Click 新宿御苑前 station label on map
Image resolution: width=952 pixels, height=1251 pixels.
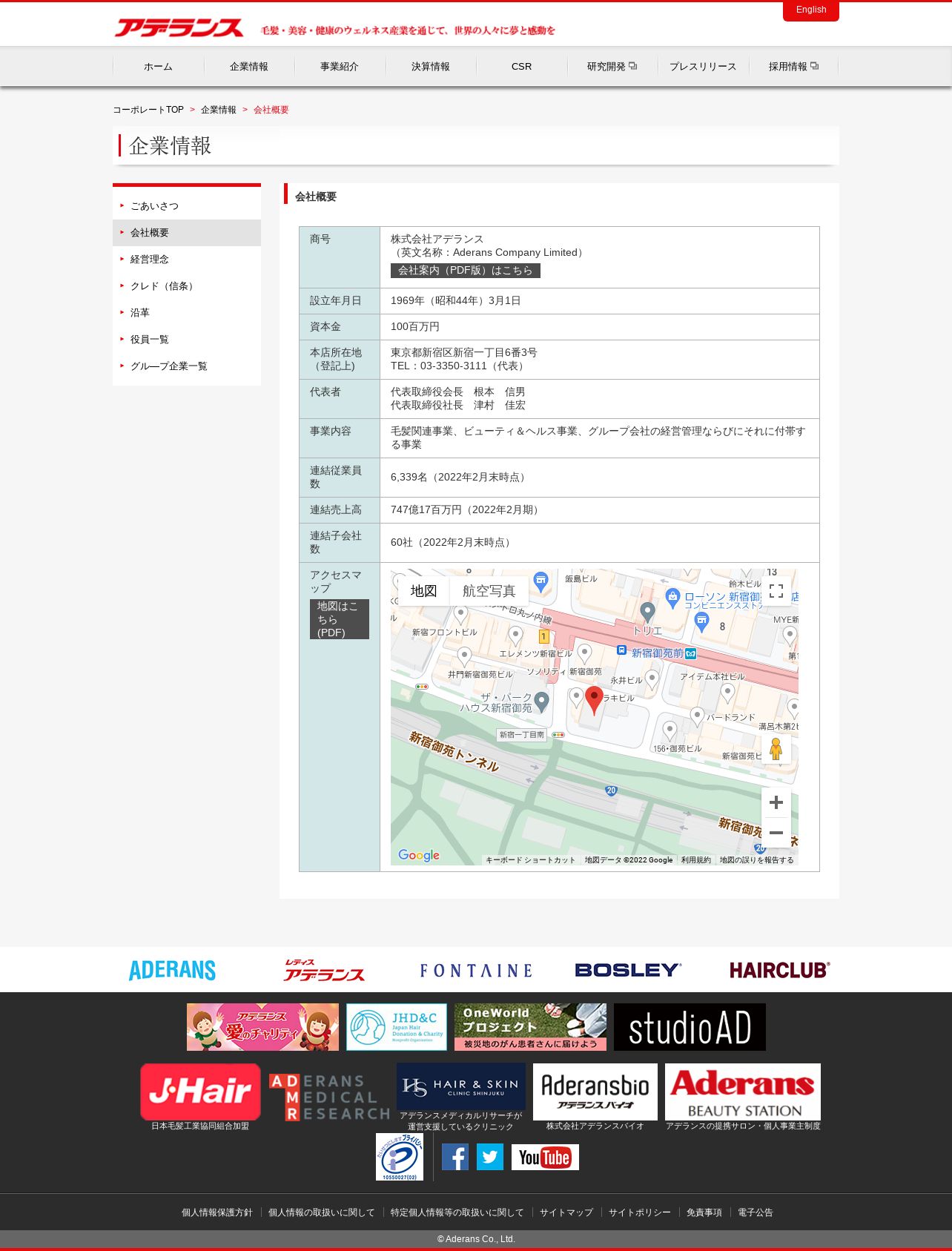[658, 653]
